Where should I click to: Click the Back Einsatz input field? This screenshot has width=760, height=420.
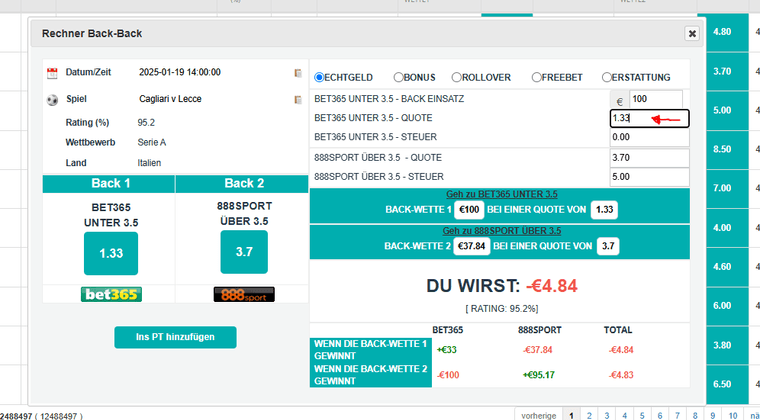click(x=656, y=99)
